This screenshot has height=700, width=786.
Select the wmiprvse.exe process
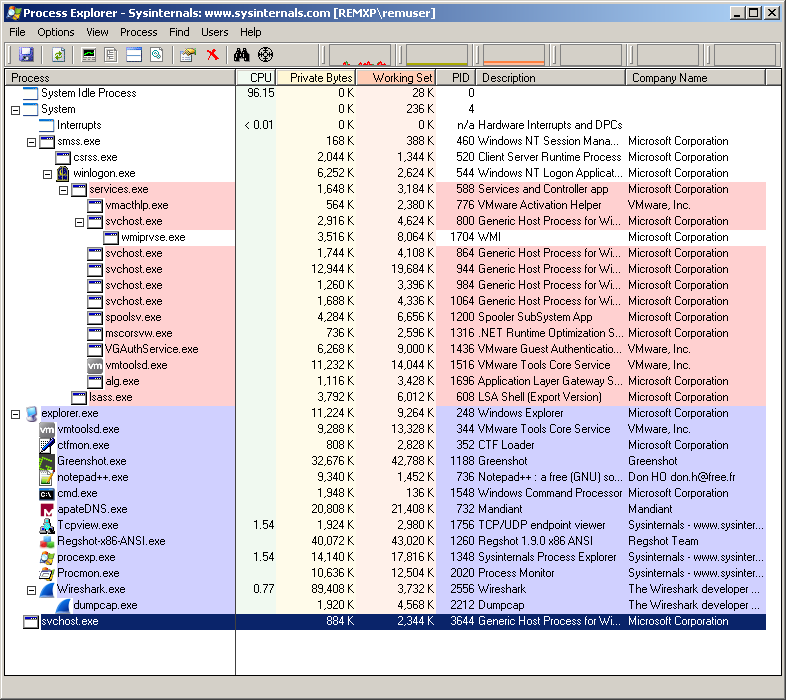[x=153, y=237]
